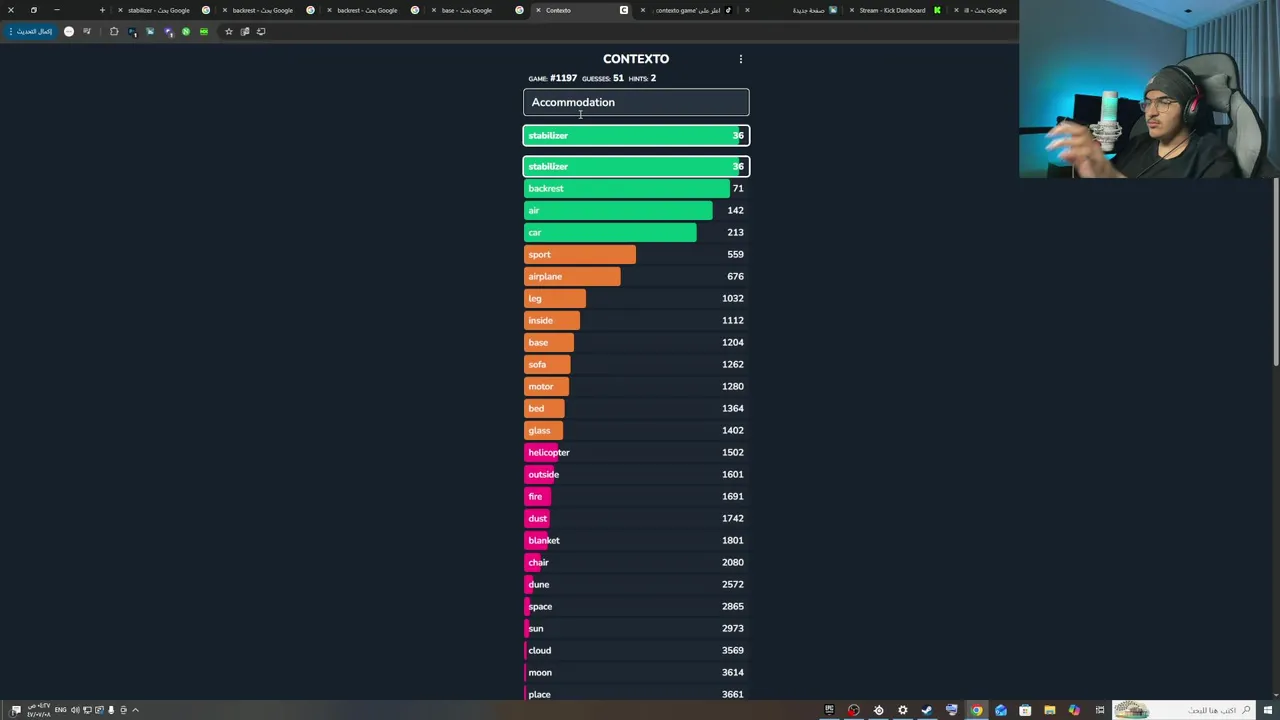Click the ENG language indicator in tray
1280x720 pixels.
(61, 710)
